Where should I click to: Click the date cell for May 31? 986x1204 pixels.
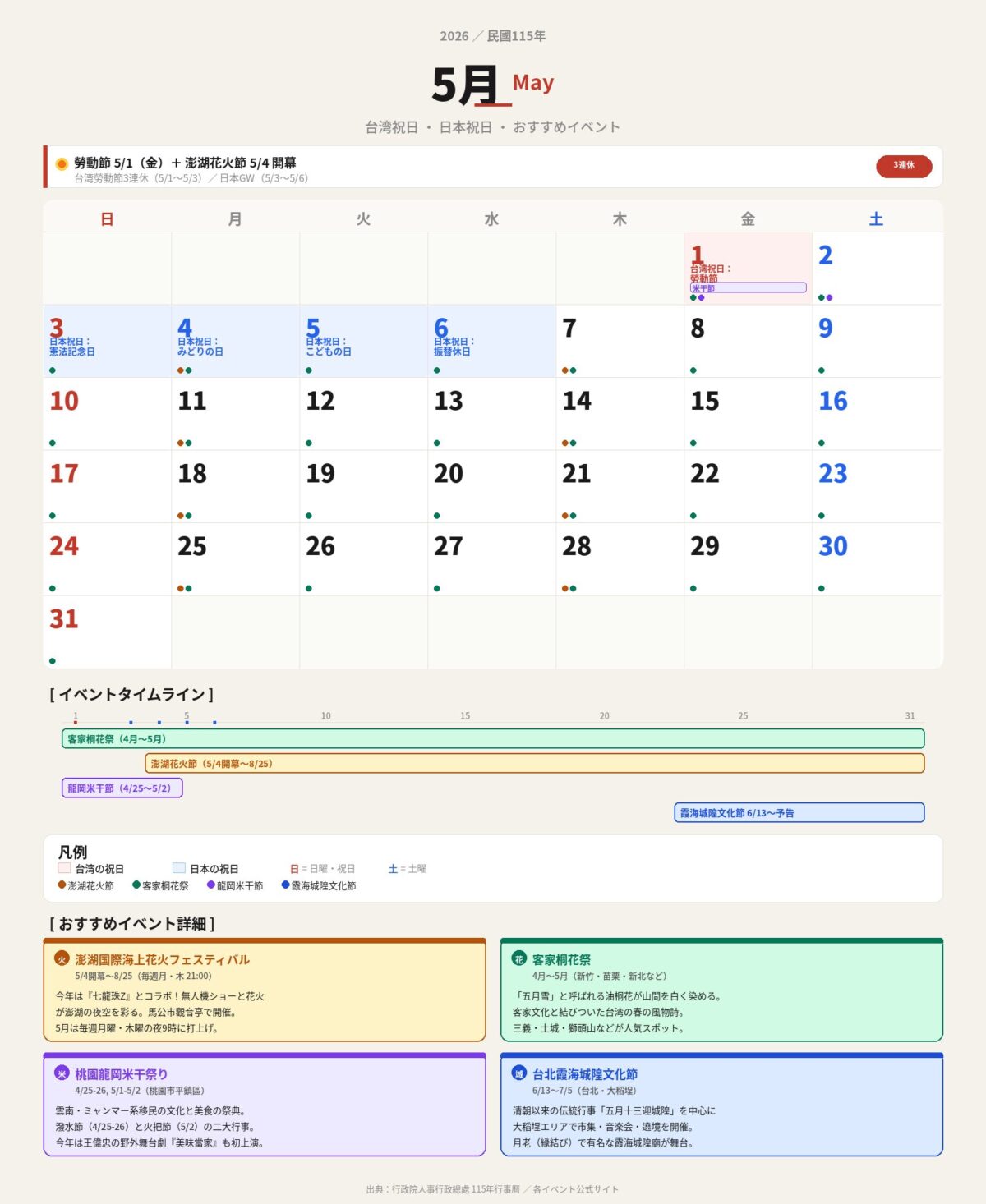coord(107,632)
